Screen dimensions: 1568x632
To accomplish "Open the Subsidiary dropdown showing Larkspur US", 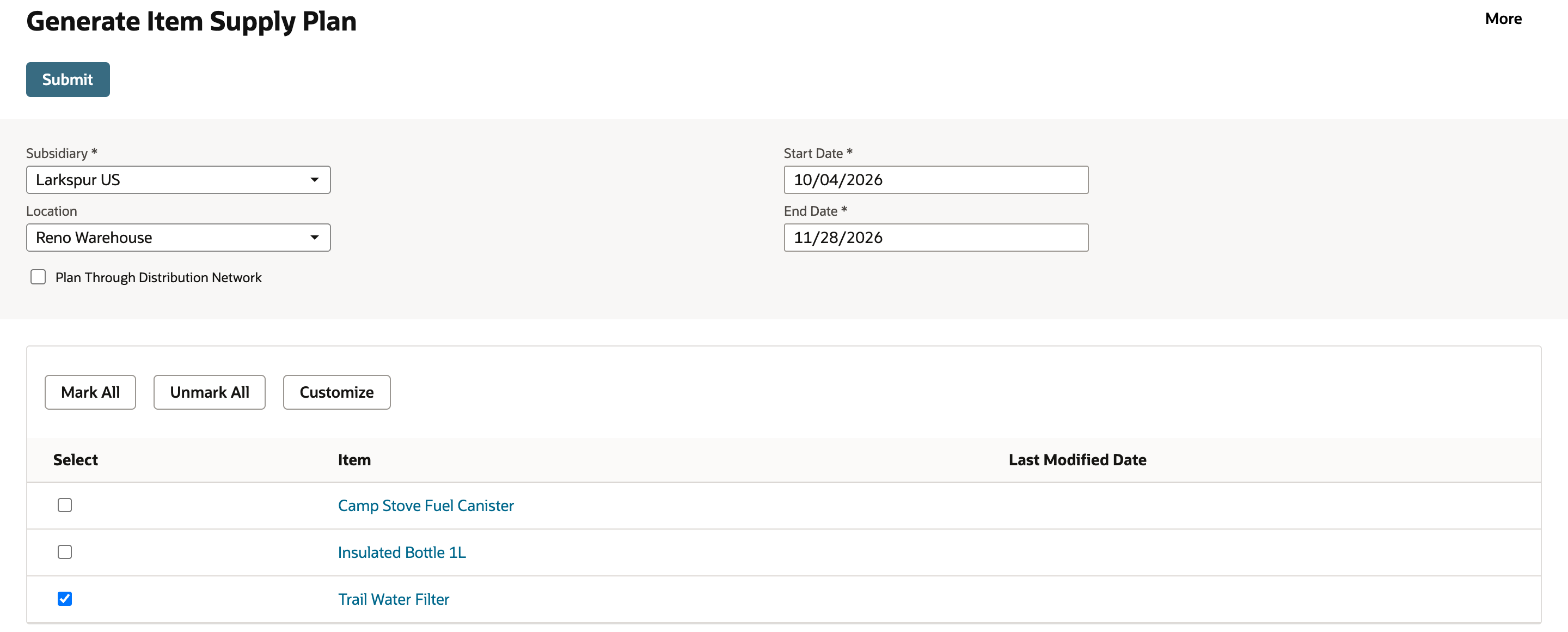I will pos(179,180).
